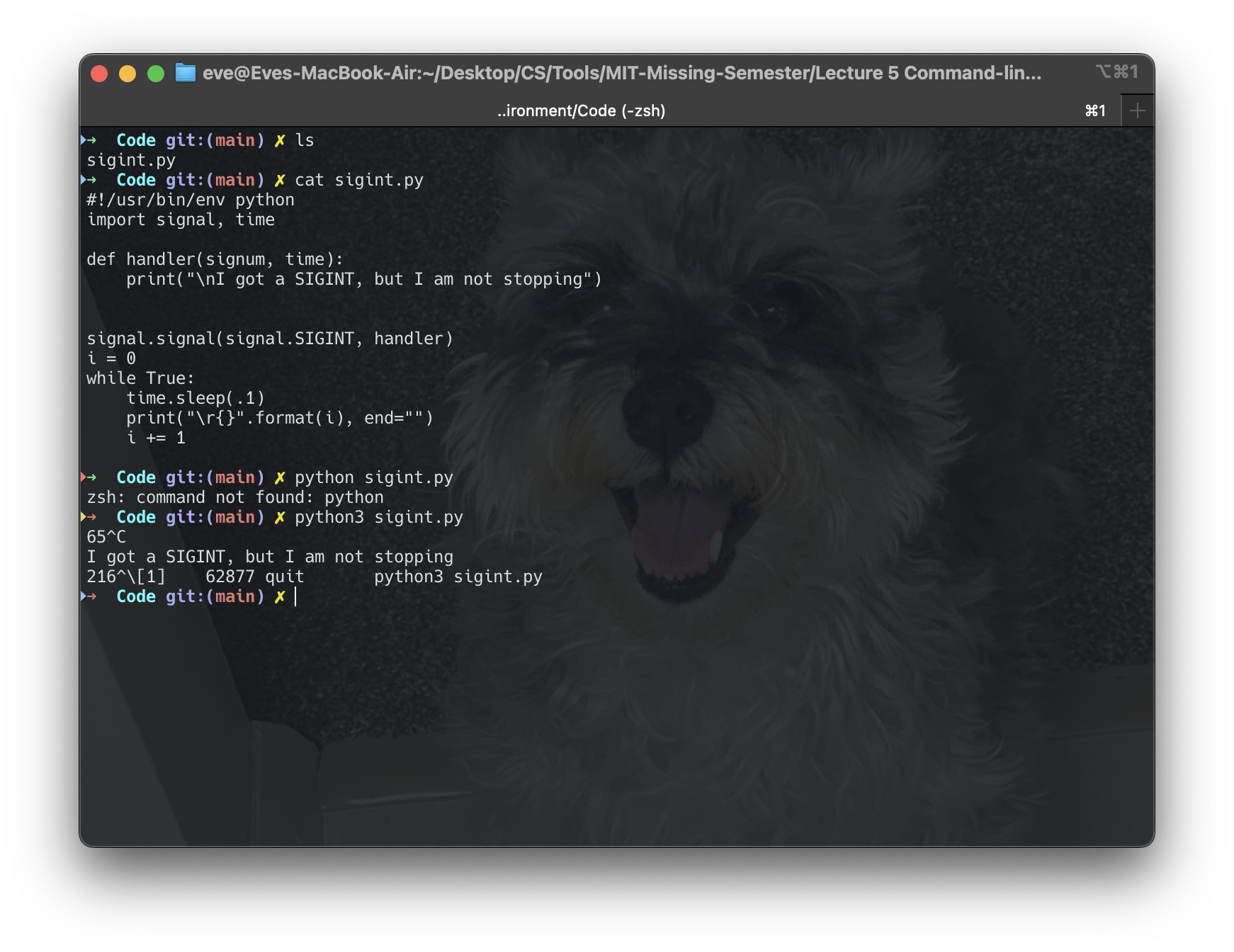Minimize the terminal with the yellow traffic light

pyautogui.click(x=127, y=72)
